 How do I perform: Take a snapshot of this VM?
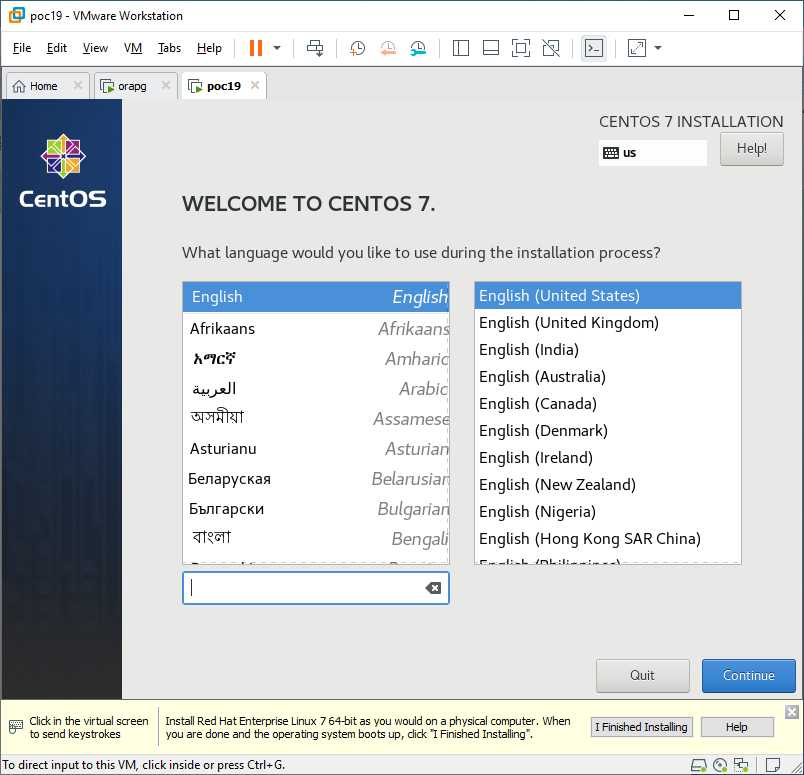point(357,48)
